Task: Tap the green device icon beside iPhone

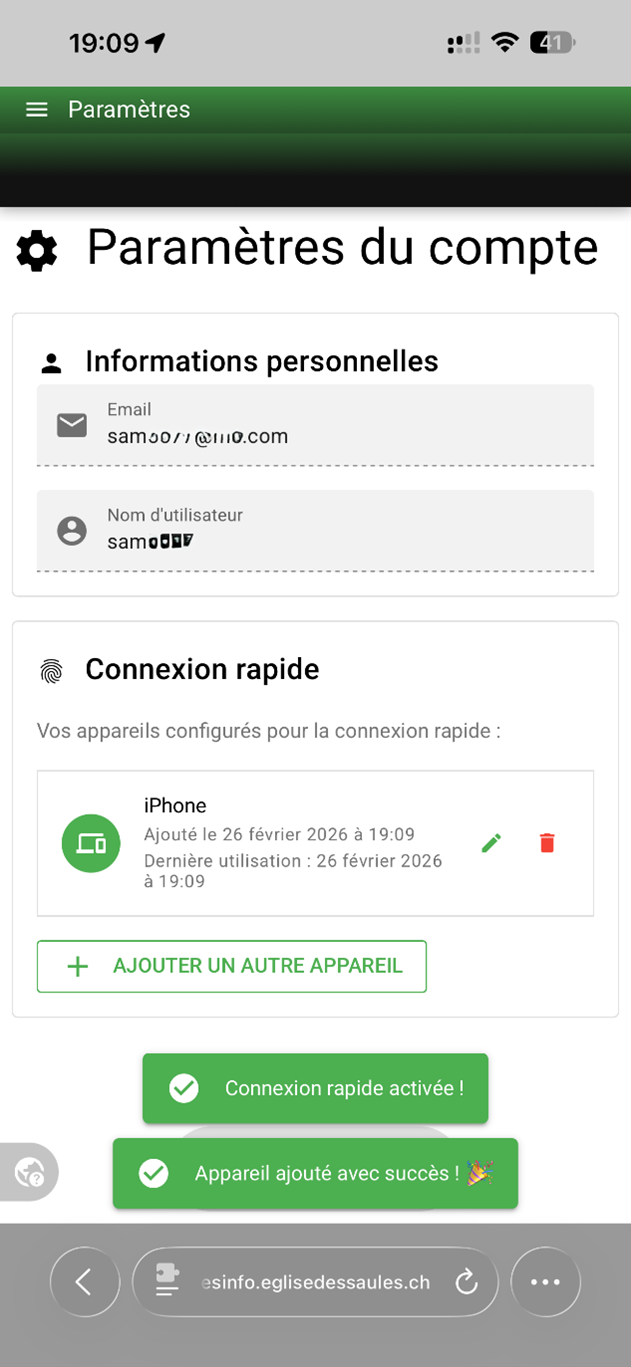Action: tap(91, 844)
